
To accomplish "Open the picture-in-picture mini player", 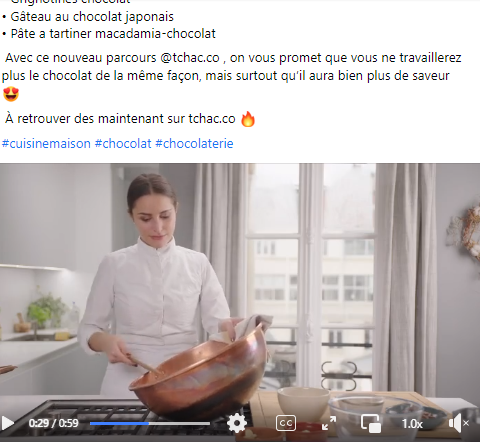I will 371,423.
